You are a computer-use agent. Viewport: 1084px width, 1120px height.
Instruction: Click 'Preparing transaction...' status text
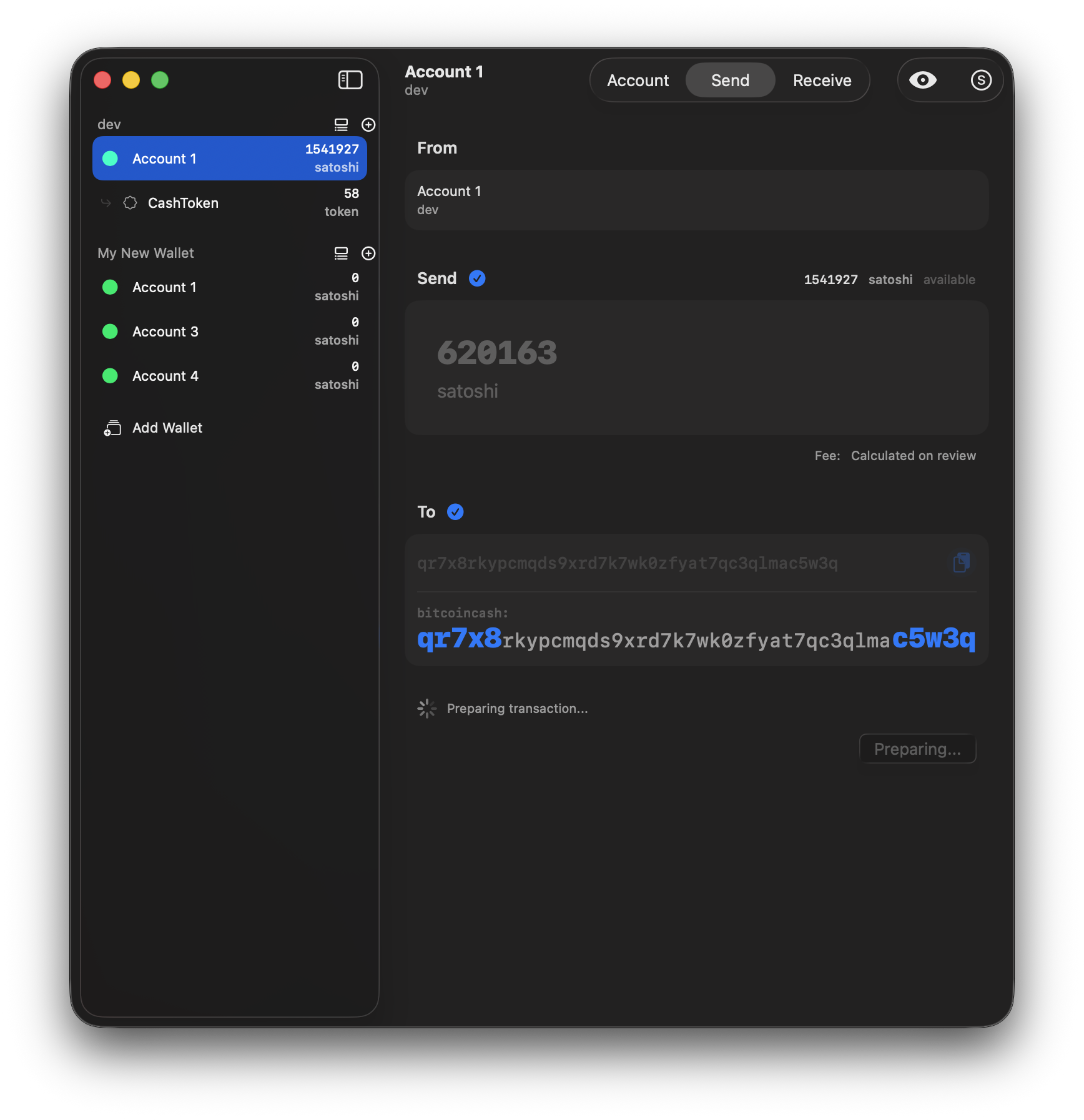pyautogui.click(x=517, y=709)
